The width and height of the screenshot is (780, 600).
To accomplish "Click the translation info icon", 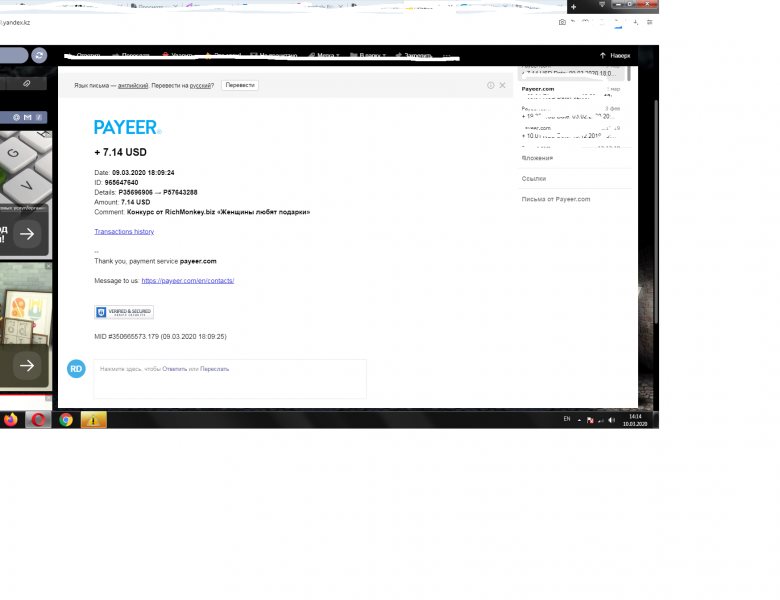I will (x=490, y=85).
